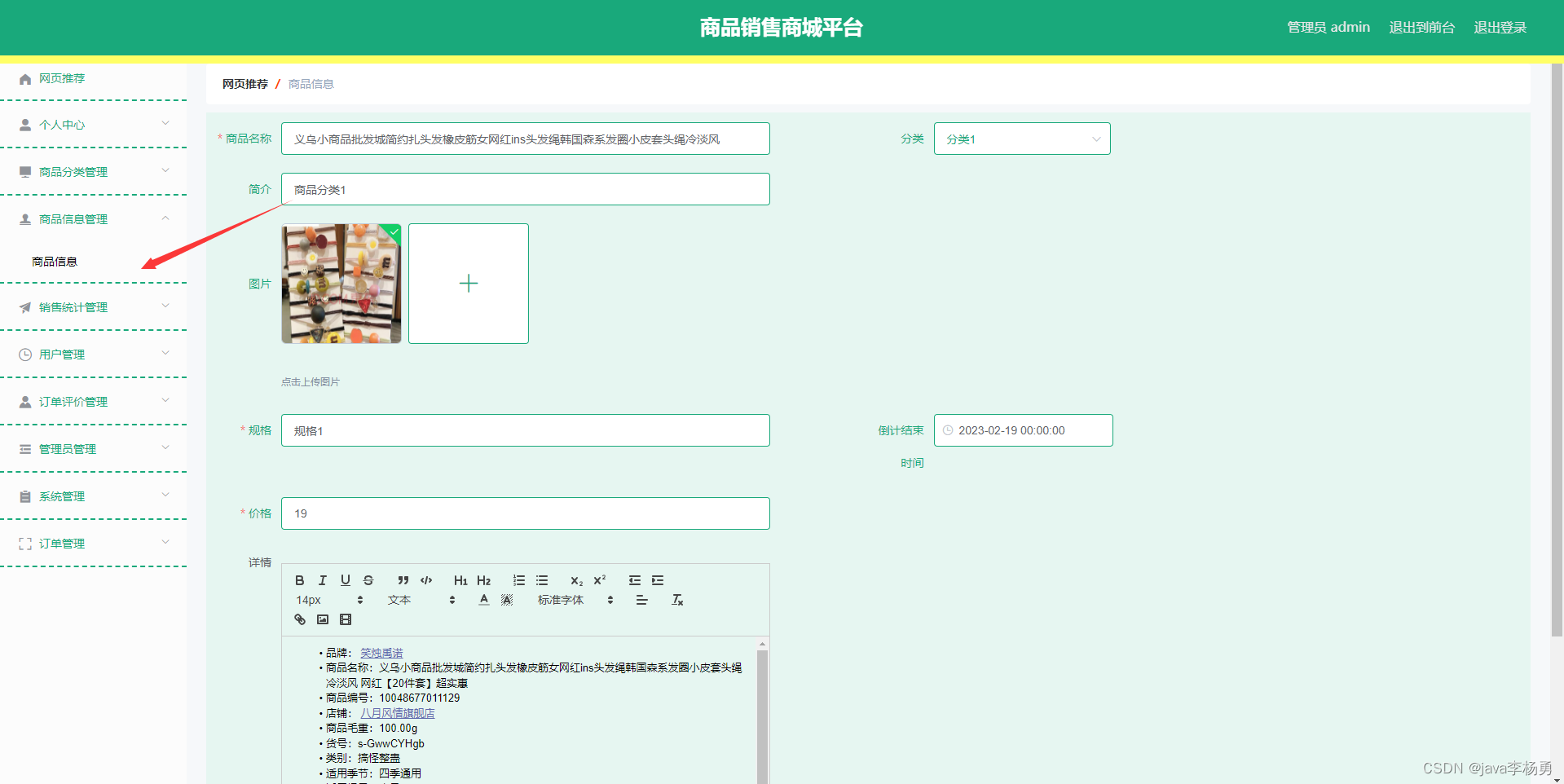Open the 八月风情旗舰店 store link

coord(398,713)
